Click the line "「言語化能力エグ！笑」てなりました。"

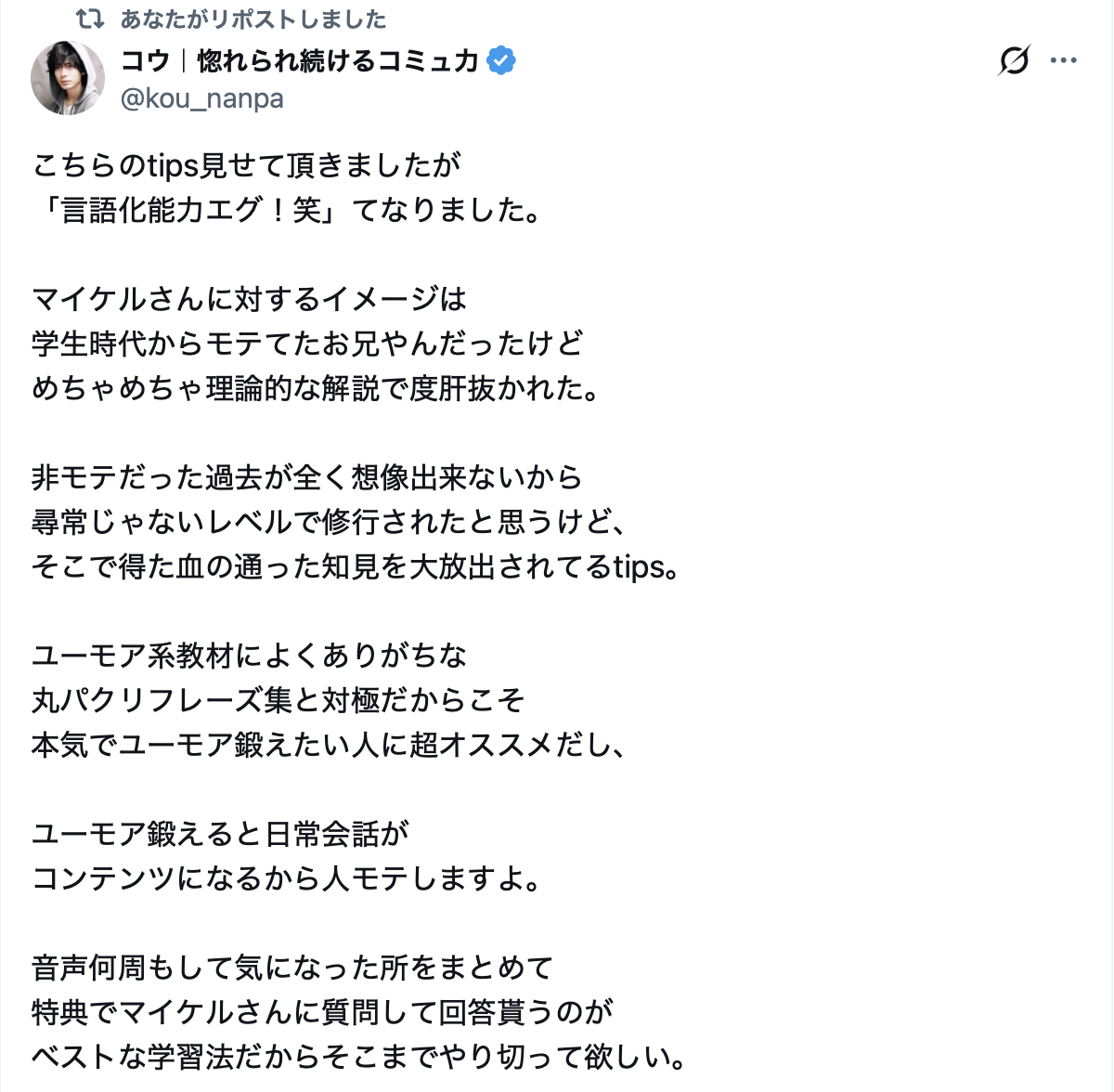pyautogui.click(x=288, y=210)
